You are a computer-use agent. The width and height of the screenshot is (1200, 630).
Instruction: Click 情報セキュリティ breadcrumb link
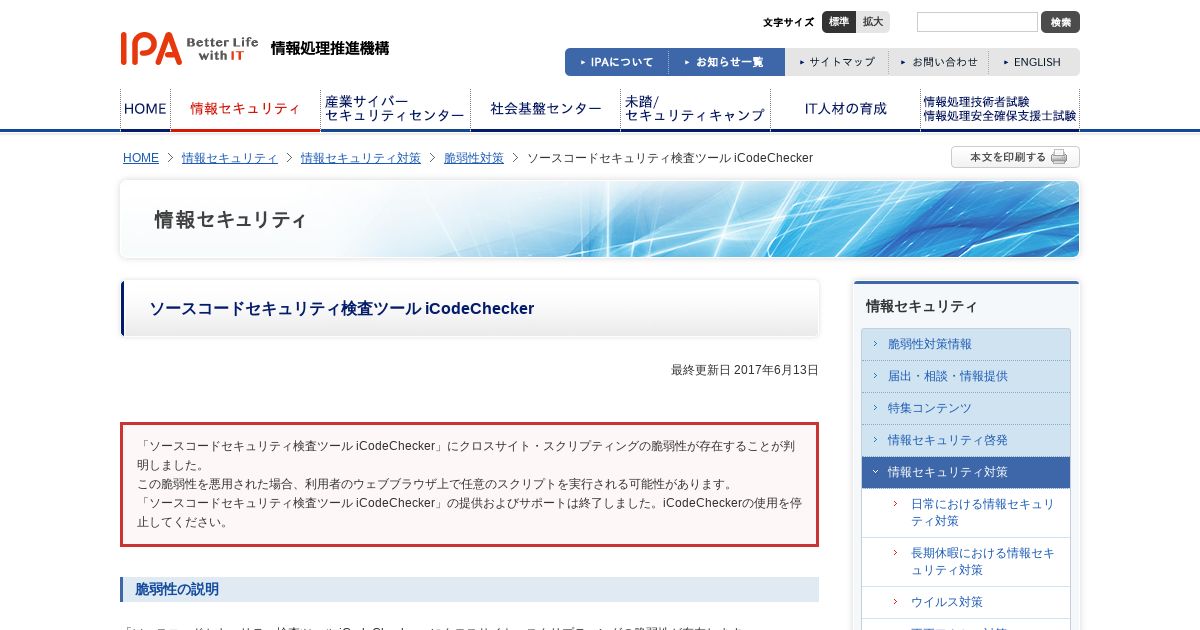[x=230, y=158]
